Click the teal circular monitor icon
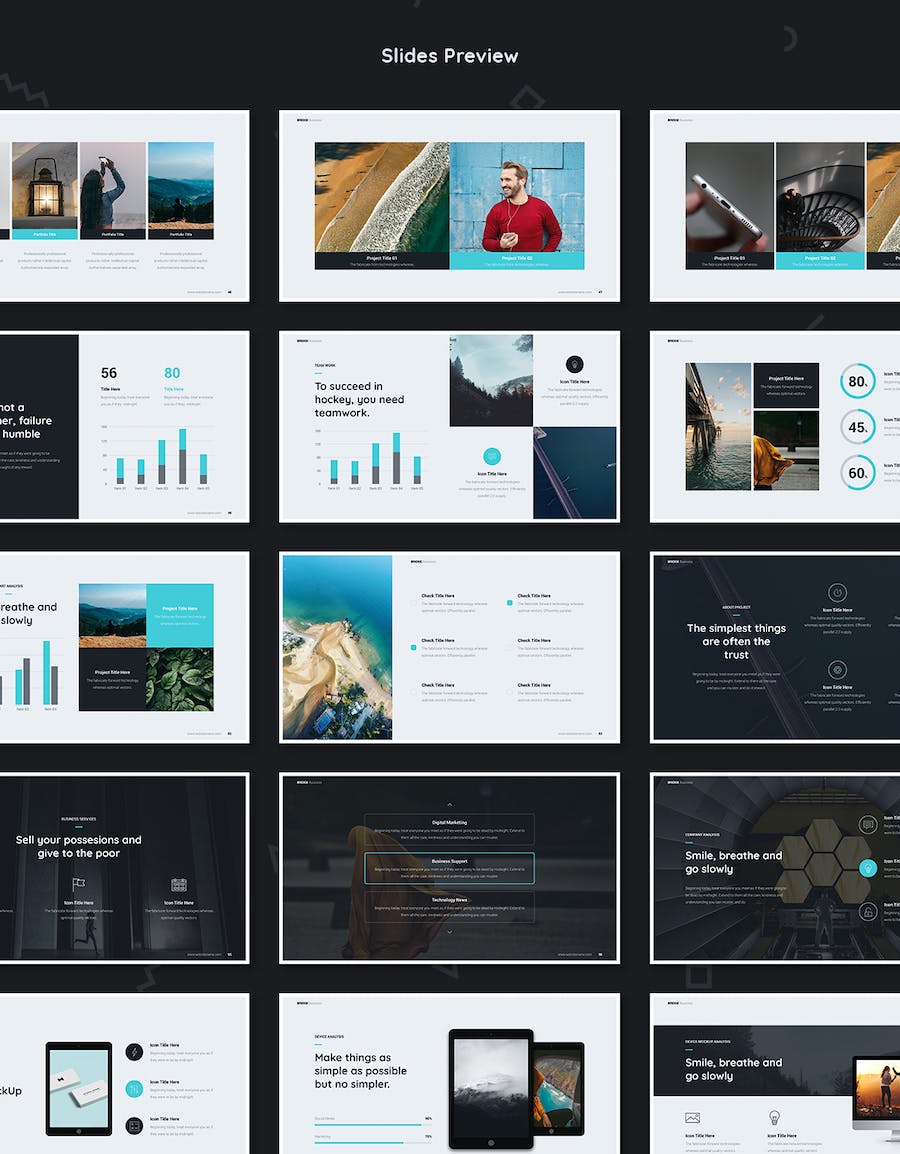900x1154 pixels. tap(491, 456)
